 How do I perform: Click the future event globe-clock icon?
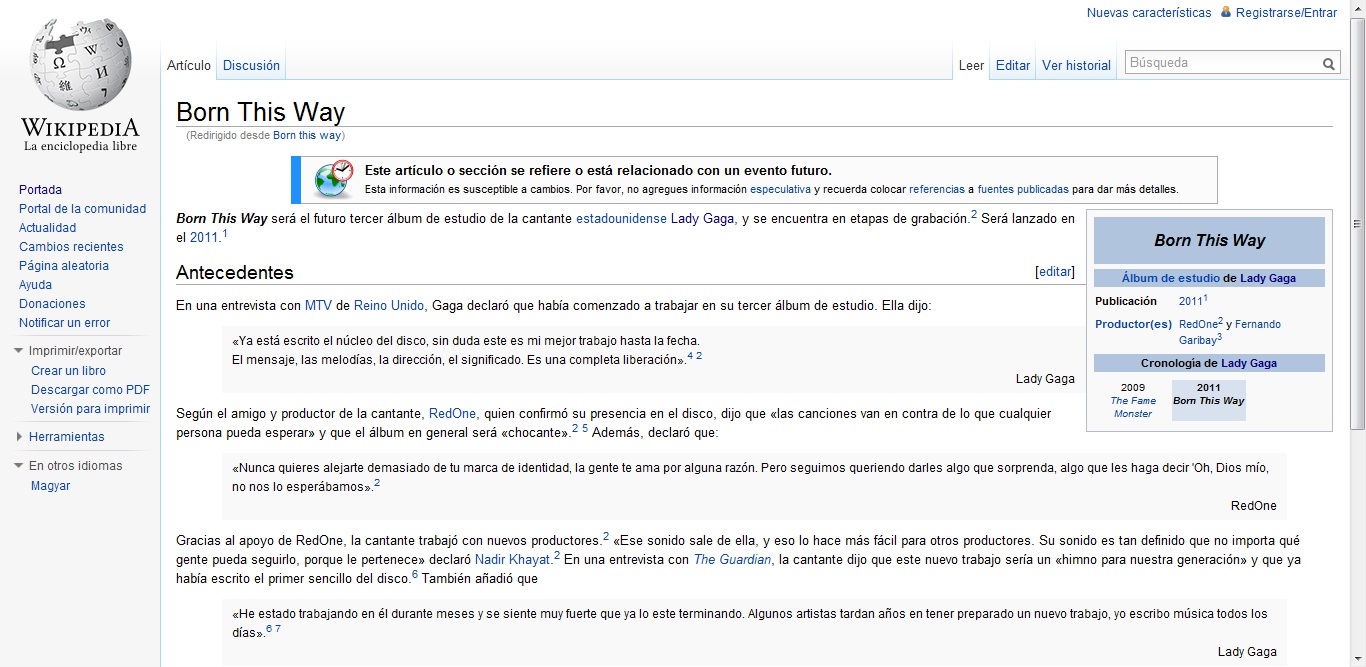pyautogui.click(x=333, y=180)
